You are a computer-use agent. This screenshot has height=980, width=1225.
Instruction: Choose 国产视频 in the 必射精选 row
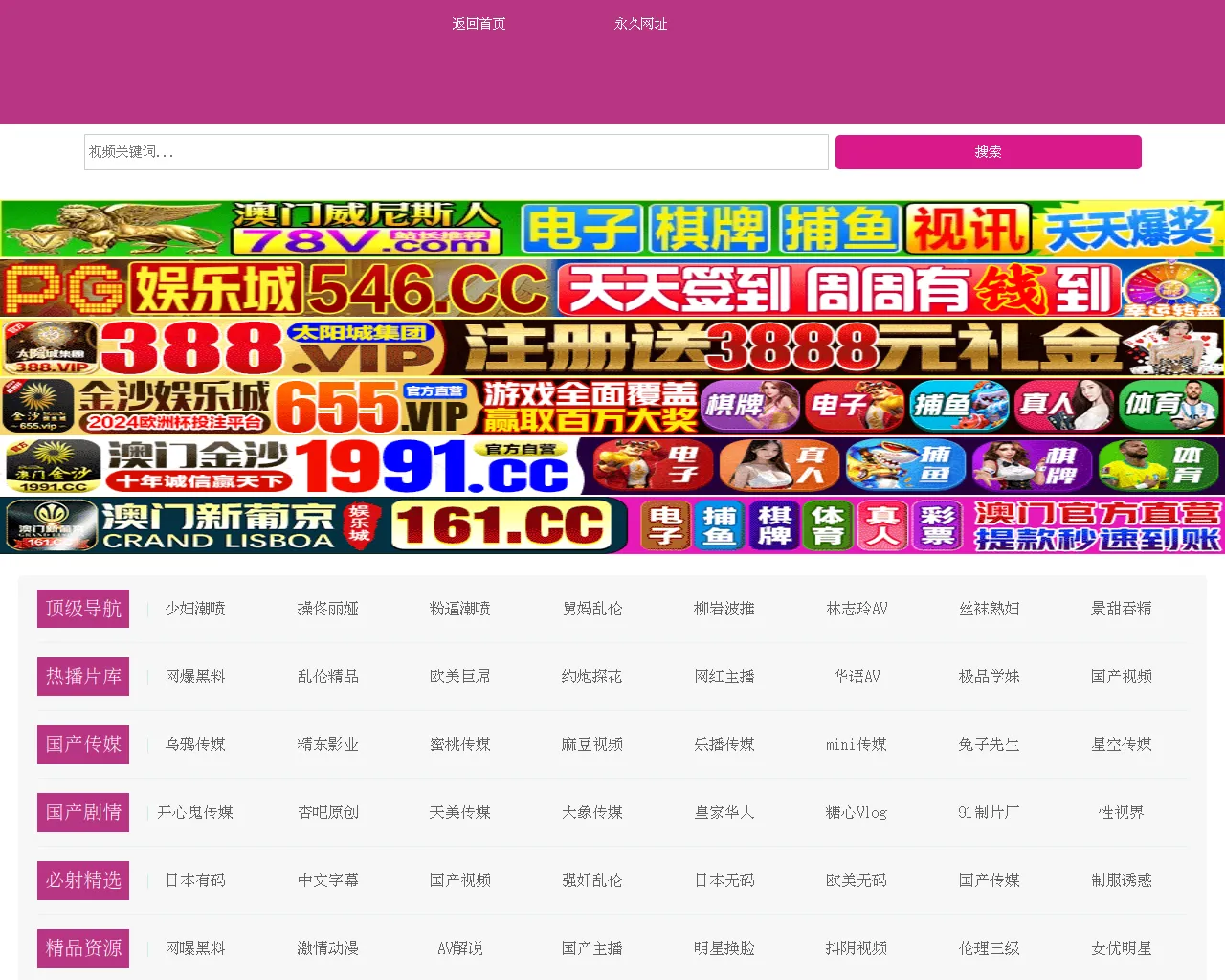tap(460, 880)
